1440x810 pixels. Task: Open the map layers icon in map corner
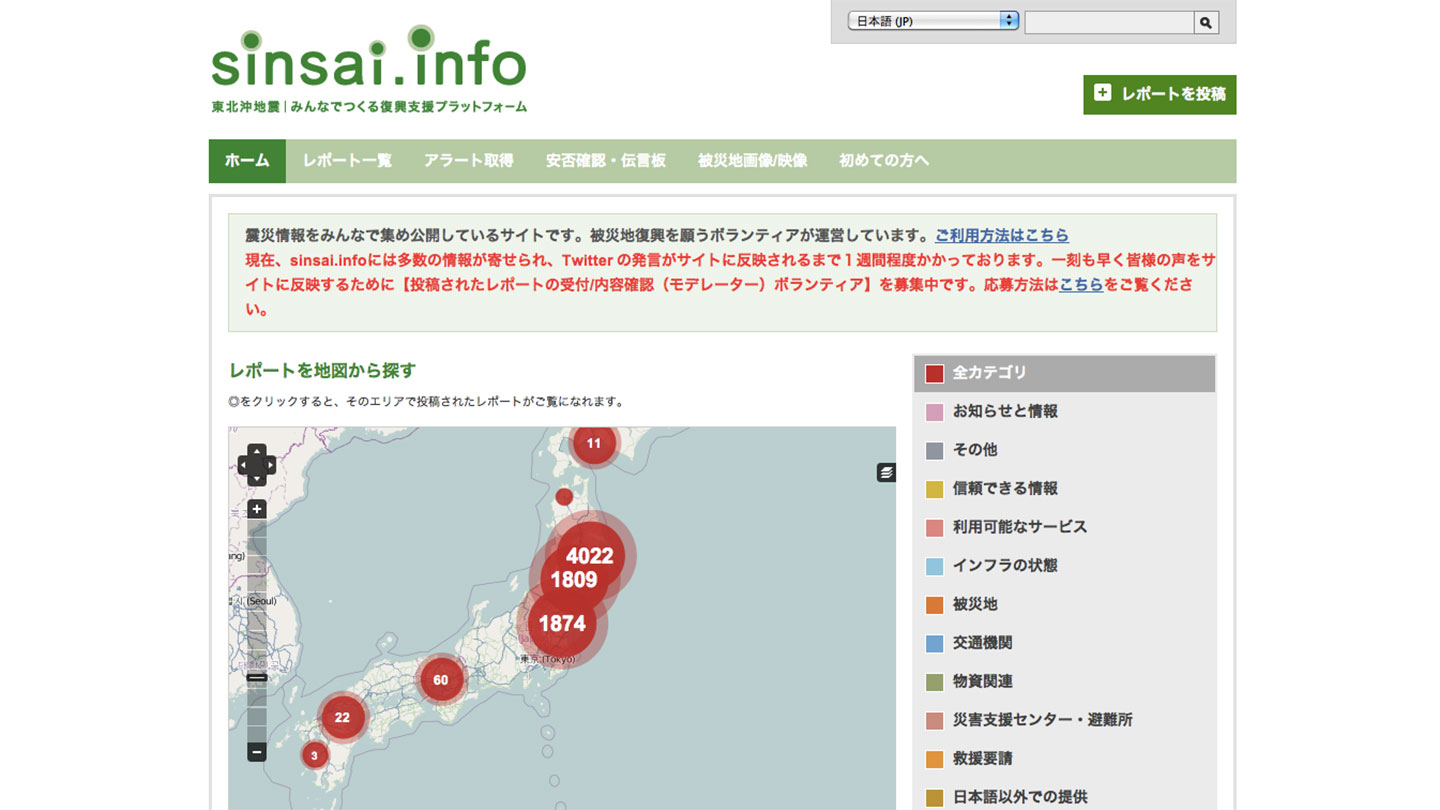(x=884, y=472)
